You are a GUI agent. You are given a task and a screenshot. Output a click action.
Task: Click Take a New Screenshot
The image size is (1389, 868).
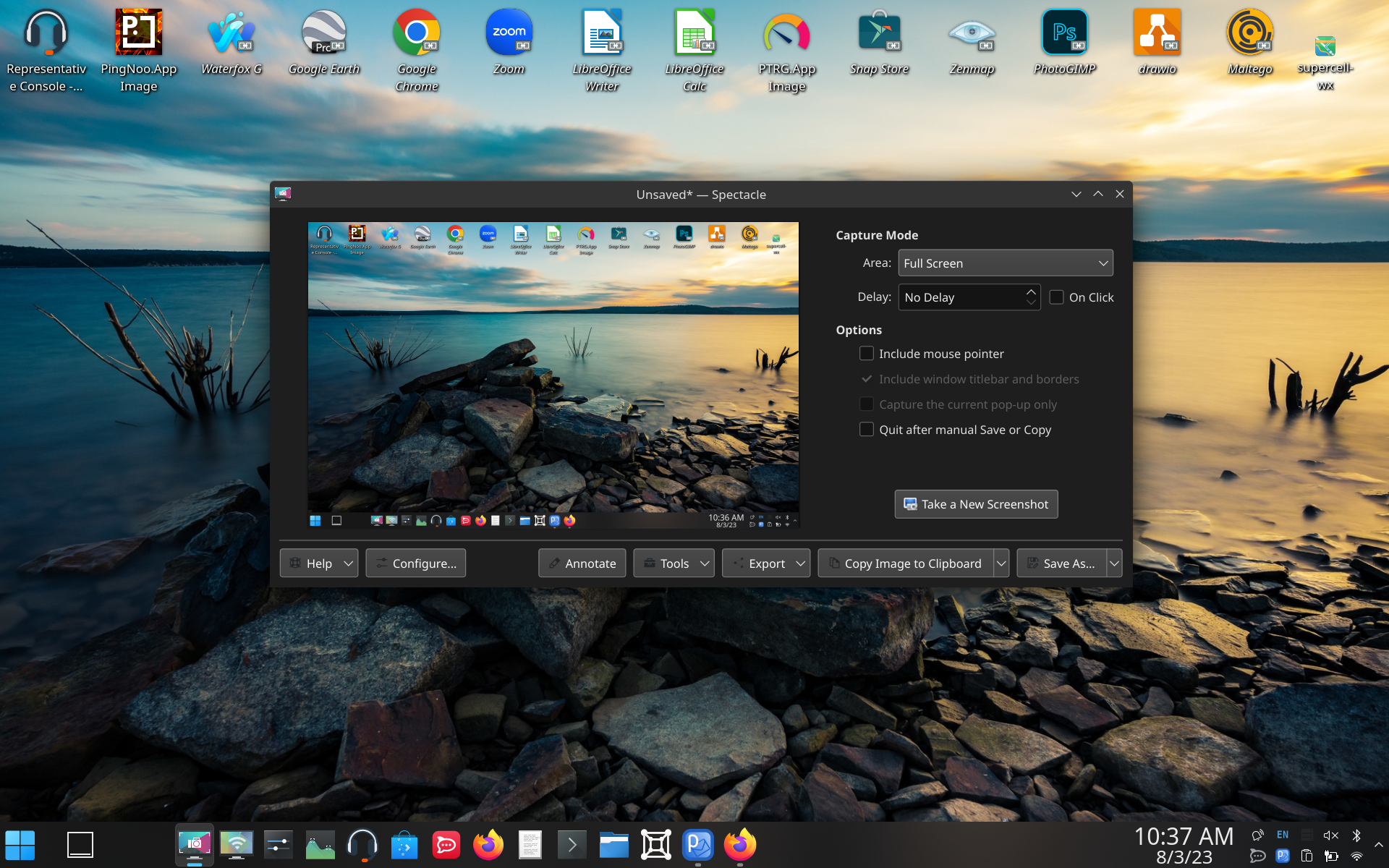tap(976, 504)
